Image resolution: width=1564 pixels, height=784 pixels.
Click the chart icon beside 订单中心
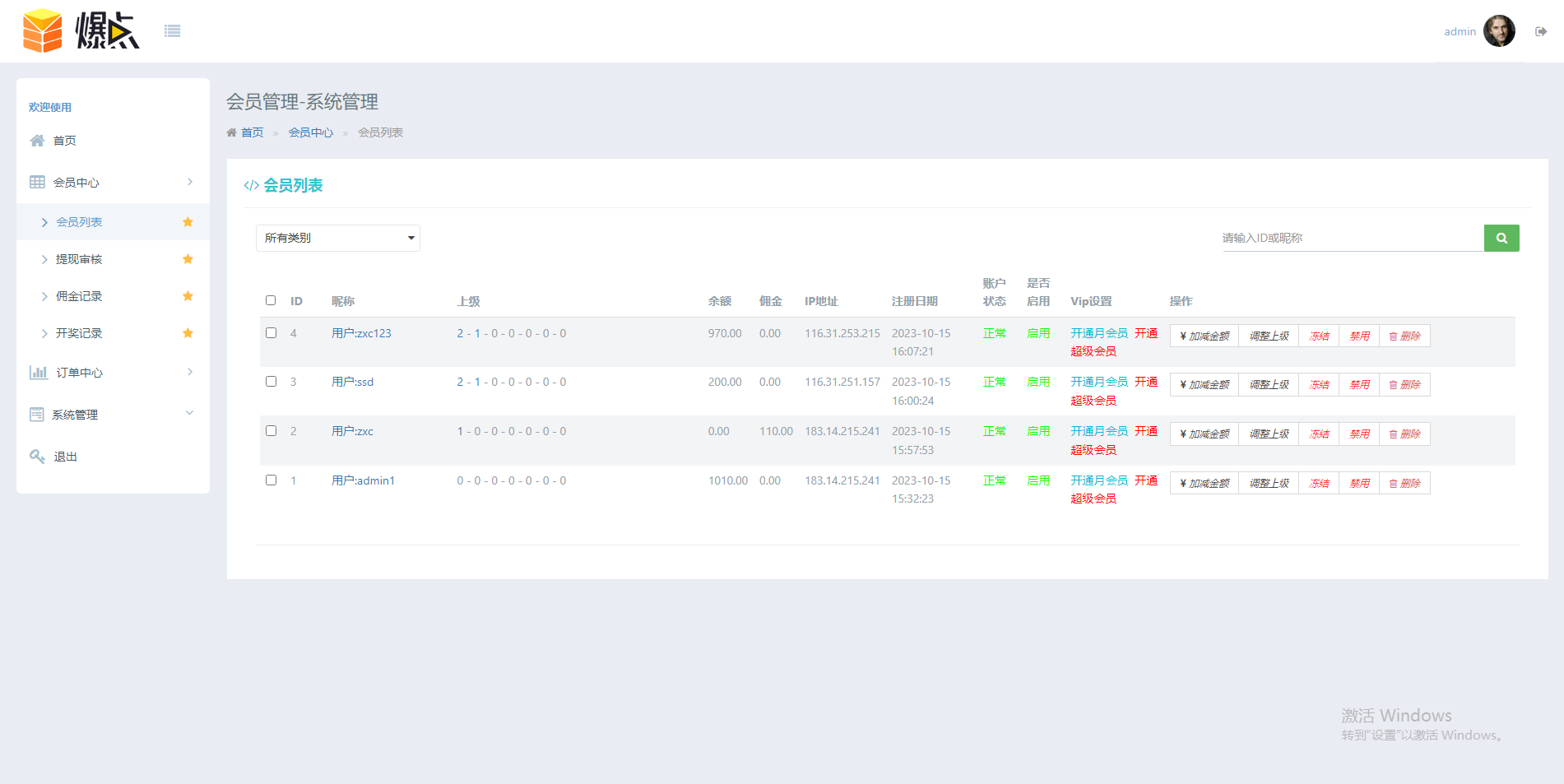[38, 372]
